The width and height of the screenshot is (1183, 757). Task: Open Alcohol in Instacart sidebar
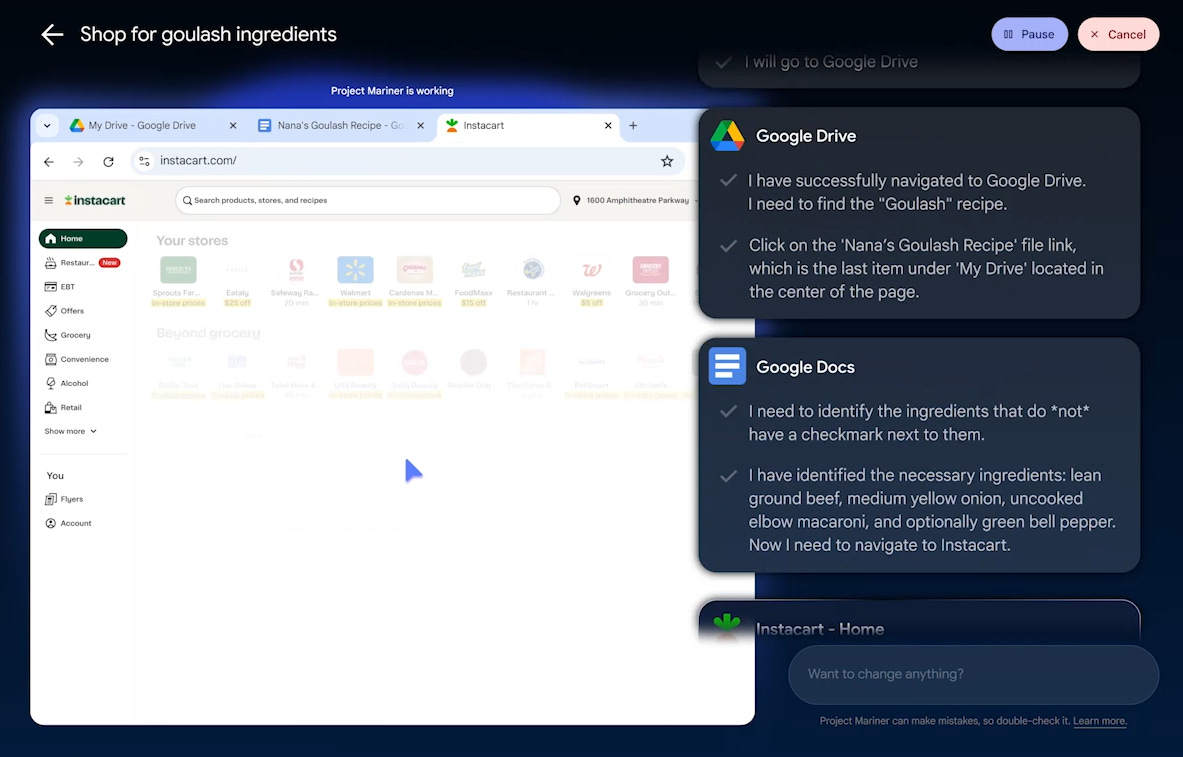coord(67,383)
